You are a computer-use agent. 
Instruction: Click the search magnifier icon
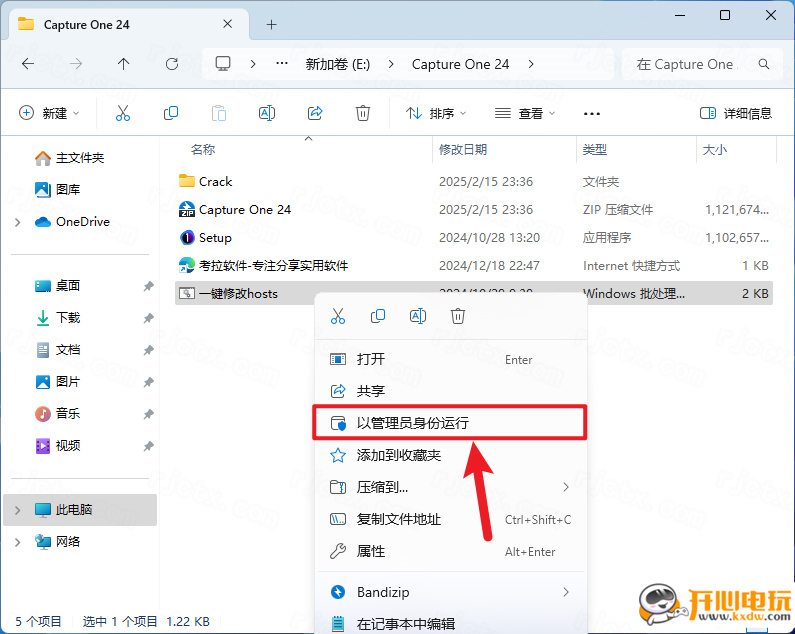click(764, 64)
